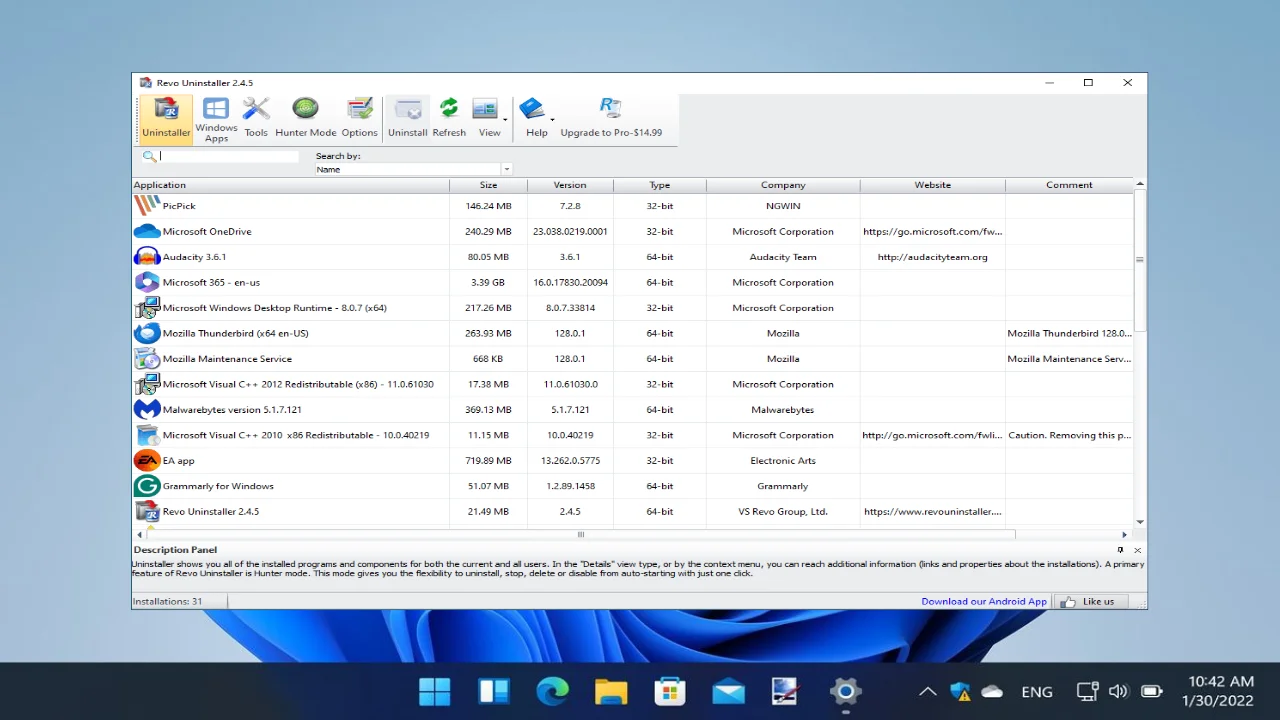Open File Explorer from taskbar
This screenshot has height=720, width=1280.
[x=611, y=691]
